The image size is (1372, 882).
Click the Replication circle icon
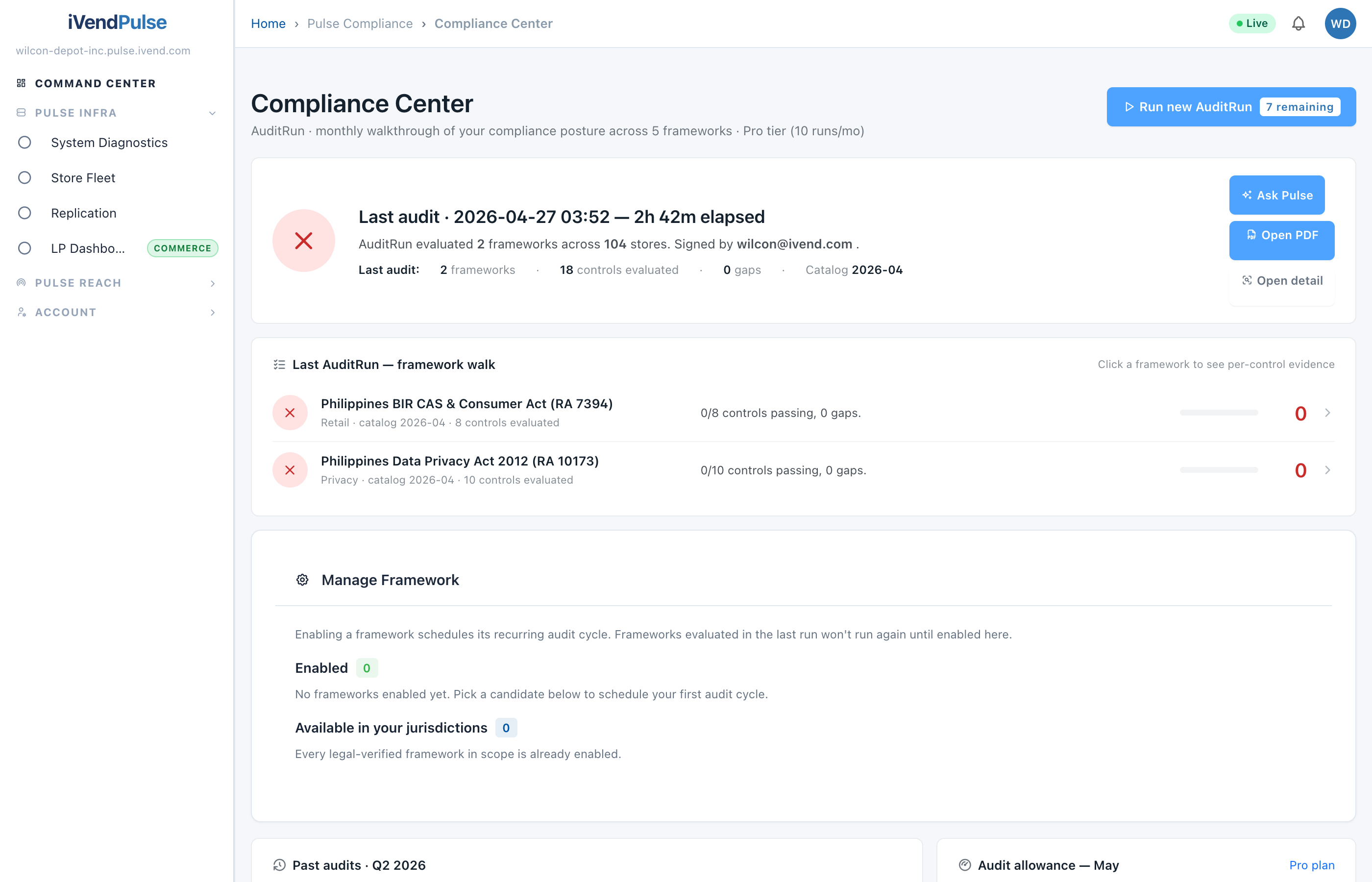pos(24,213)
